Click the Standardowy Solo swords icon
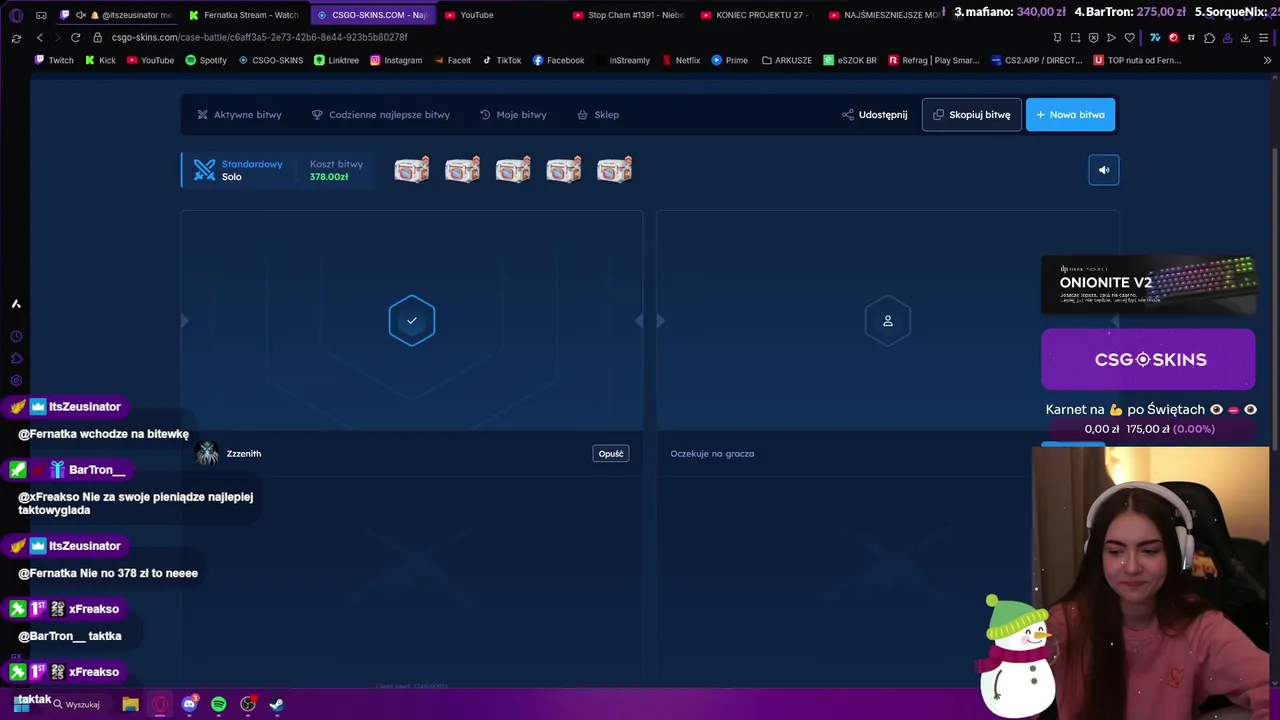Screen dimensions: 1280x720 204,170
